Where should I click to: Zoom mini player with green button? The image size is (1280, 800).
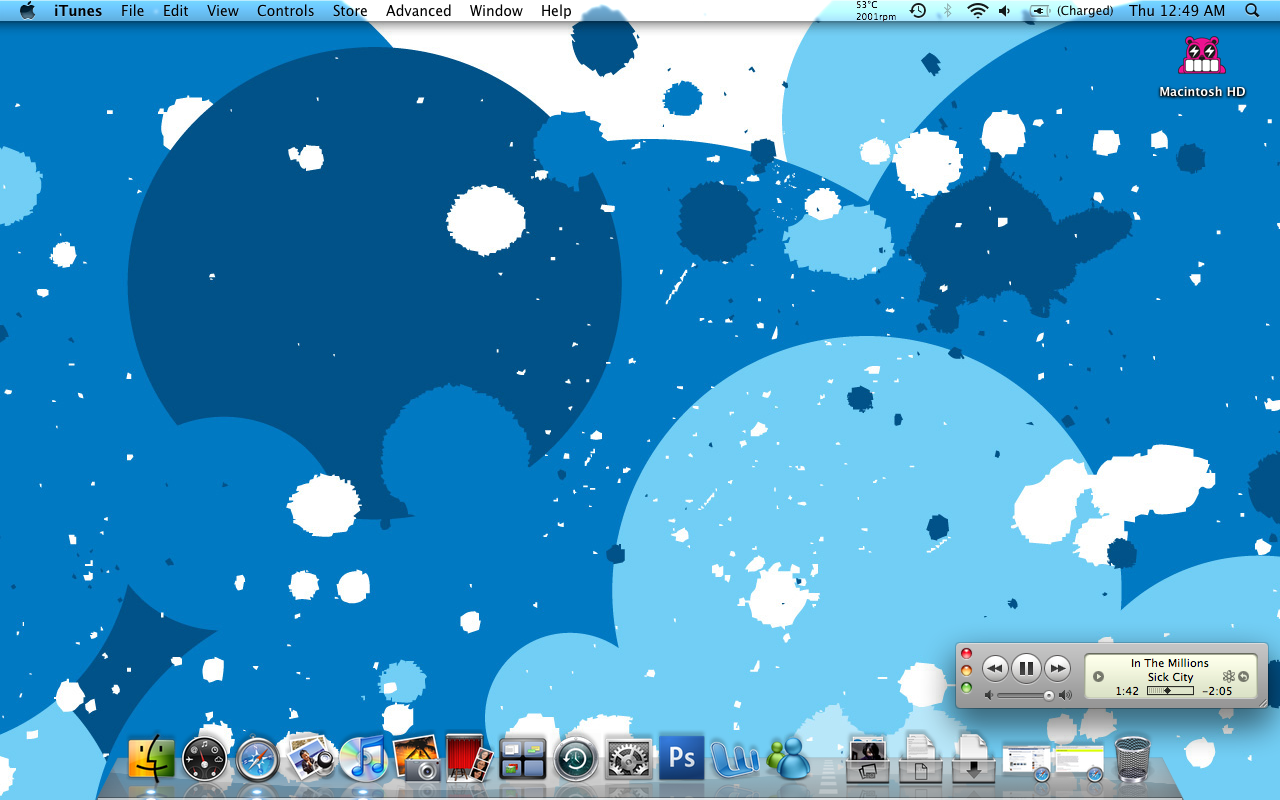tap(967, 688)
